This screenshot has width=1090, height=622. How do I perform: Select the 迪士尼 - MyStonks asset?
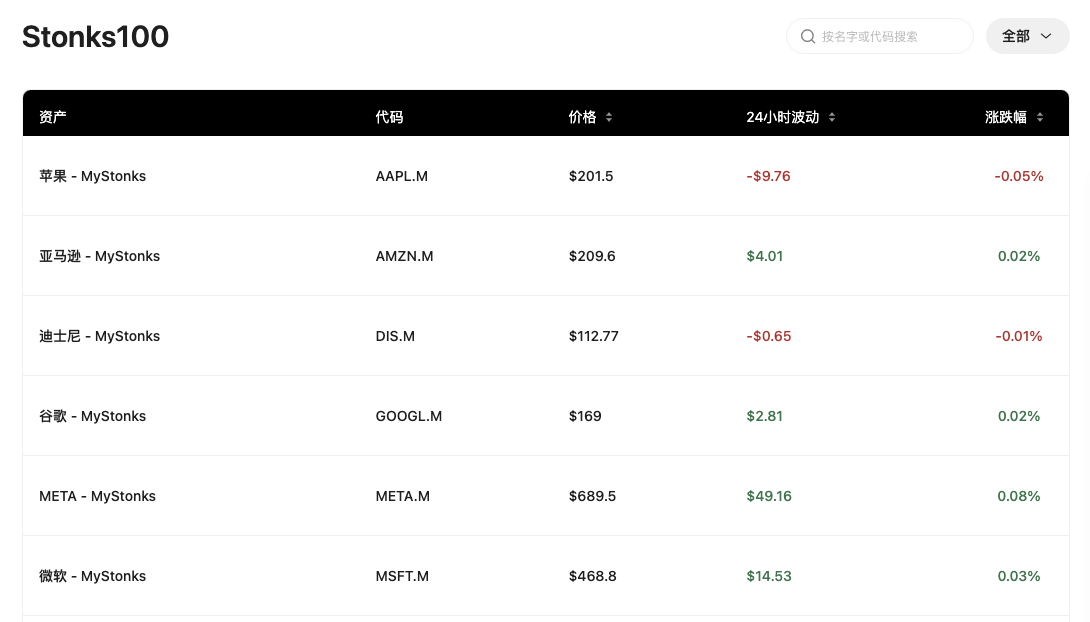[100, 336]
